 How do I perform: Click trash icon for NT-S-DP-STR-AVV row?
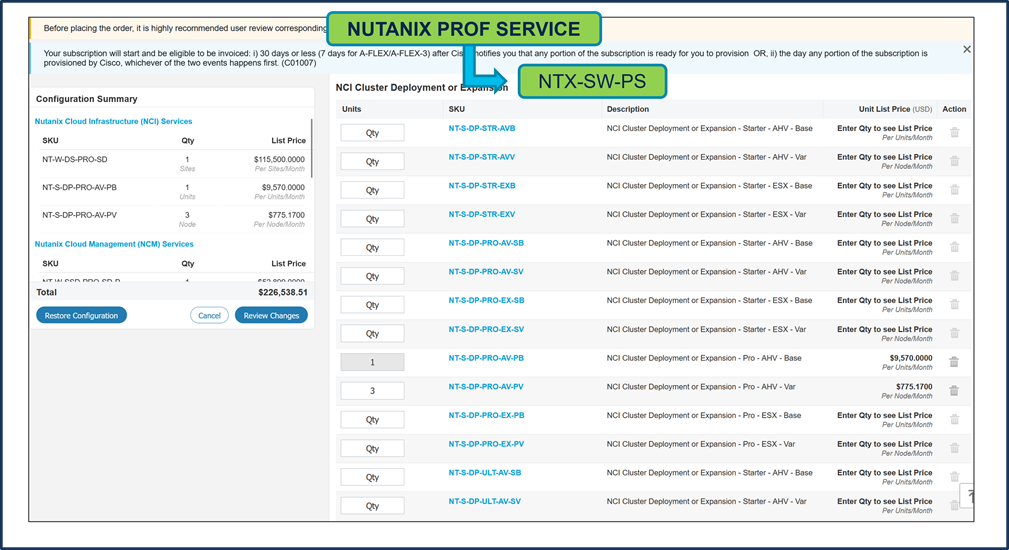(x=954, y=161)
